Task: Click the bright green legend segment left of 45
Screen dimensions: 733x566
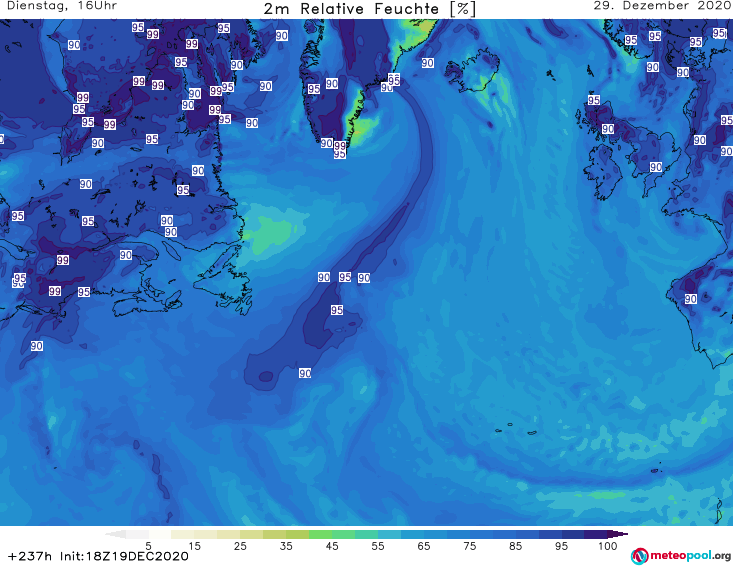Action: (320, 534)
